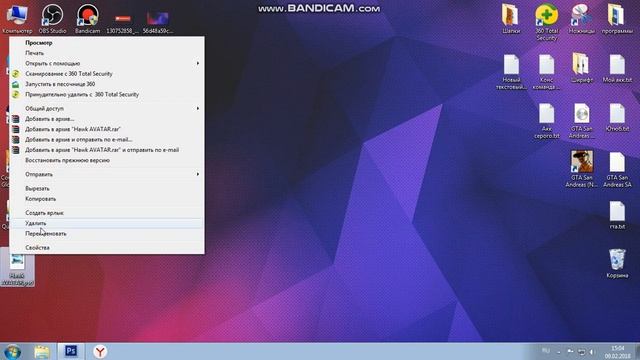640x360 pixels.
Task: Click the RU language indicator in tray
Action: coord(545,351)
